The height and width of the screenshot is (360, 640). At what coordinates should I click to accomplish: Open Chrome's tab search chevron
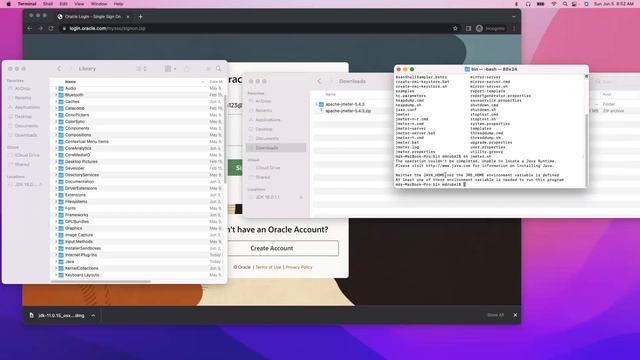pyautogui.click(x=514, y=17)
